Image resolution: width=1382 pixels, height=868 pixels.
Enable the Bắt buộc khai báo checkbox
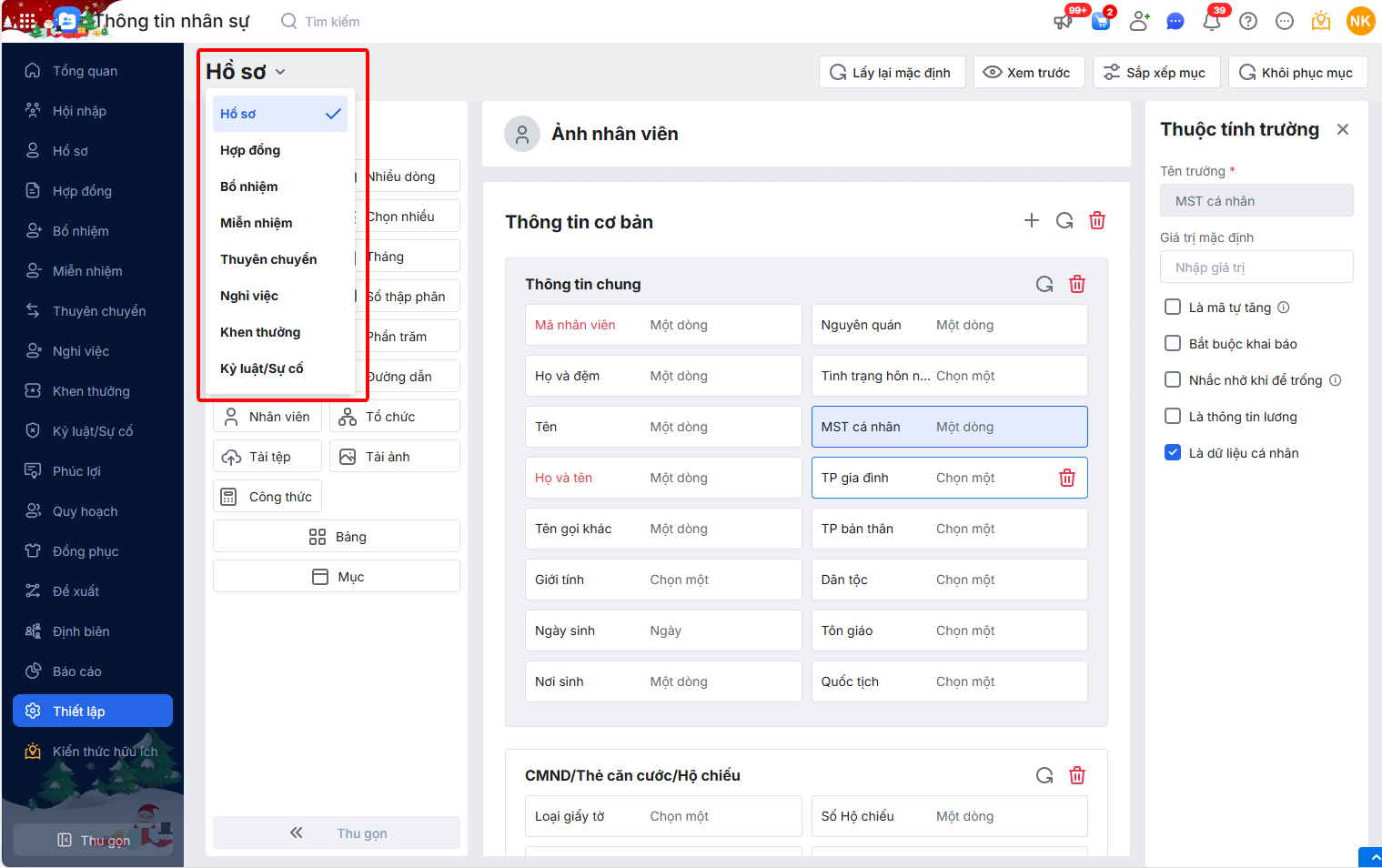1173,343
